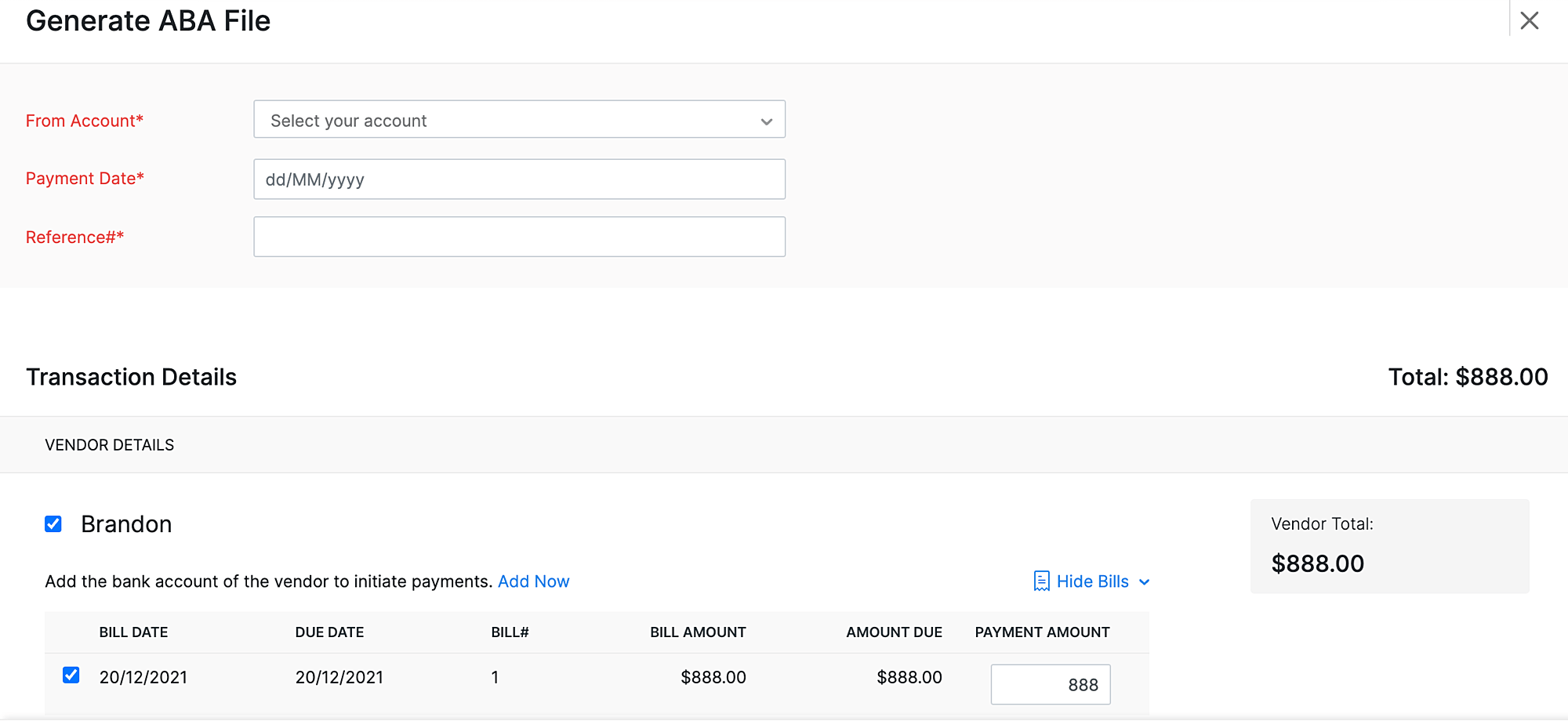
Task: Click the Brandon vendor name
Action: (126, 524)
